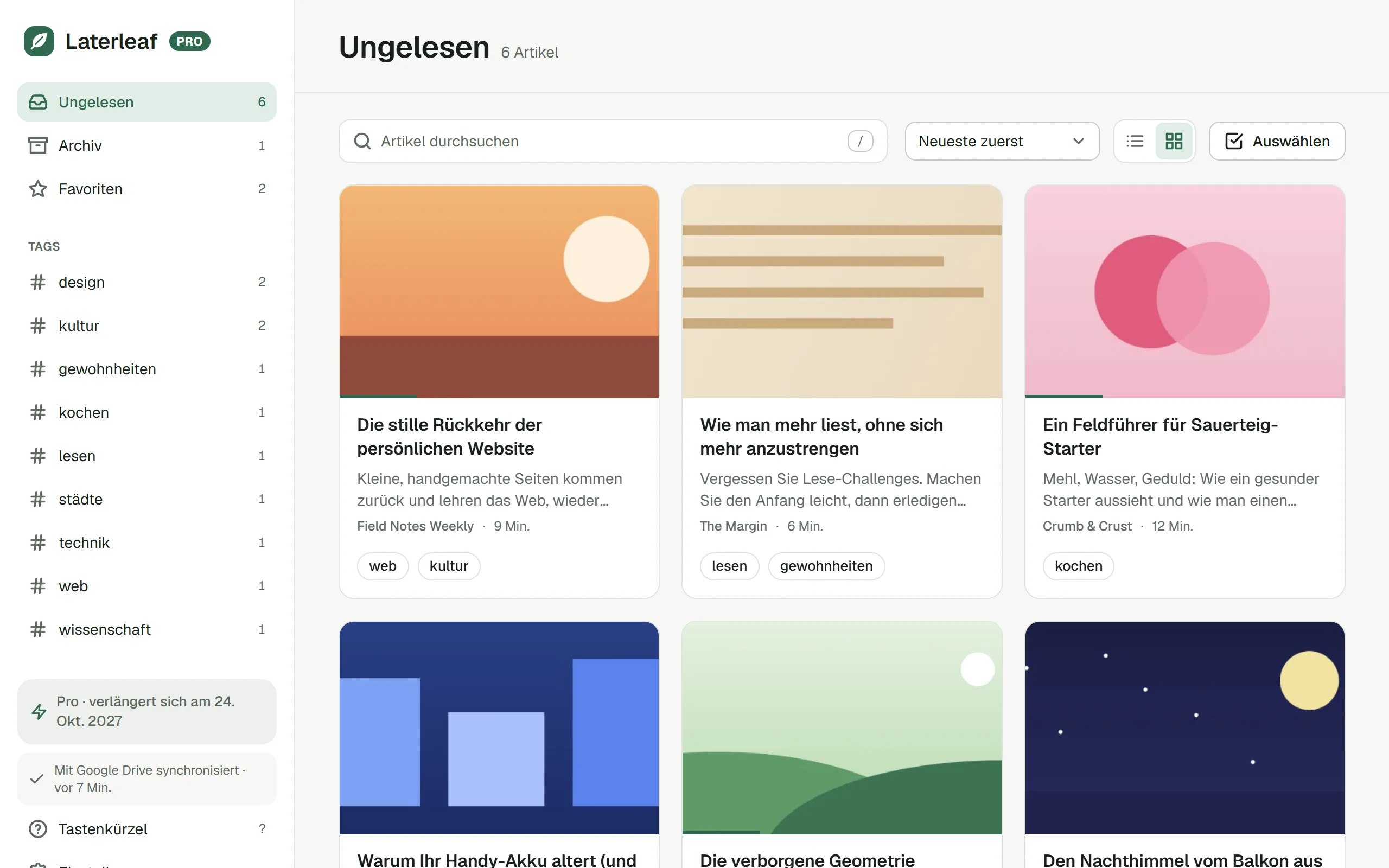Open the Favoriten section
Viewport: 1389px width, 868px height.
pos(147,189)
